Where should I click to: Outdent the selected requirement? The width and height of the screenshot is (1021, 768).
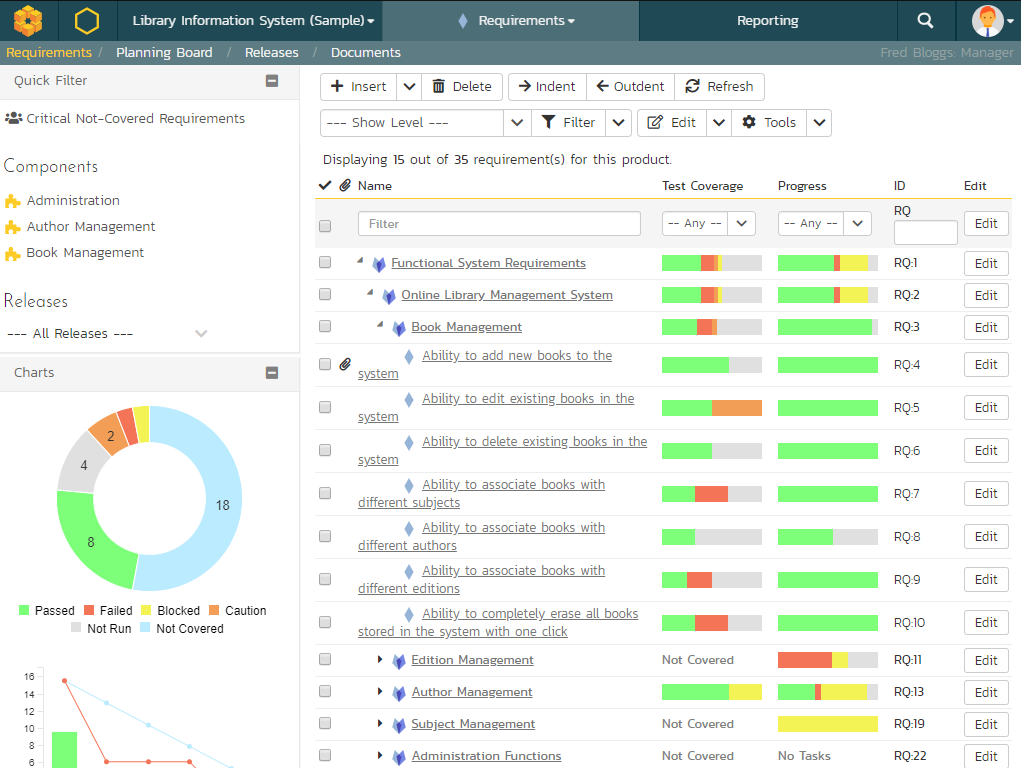(x=630, y=87)
